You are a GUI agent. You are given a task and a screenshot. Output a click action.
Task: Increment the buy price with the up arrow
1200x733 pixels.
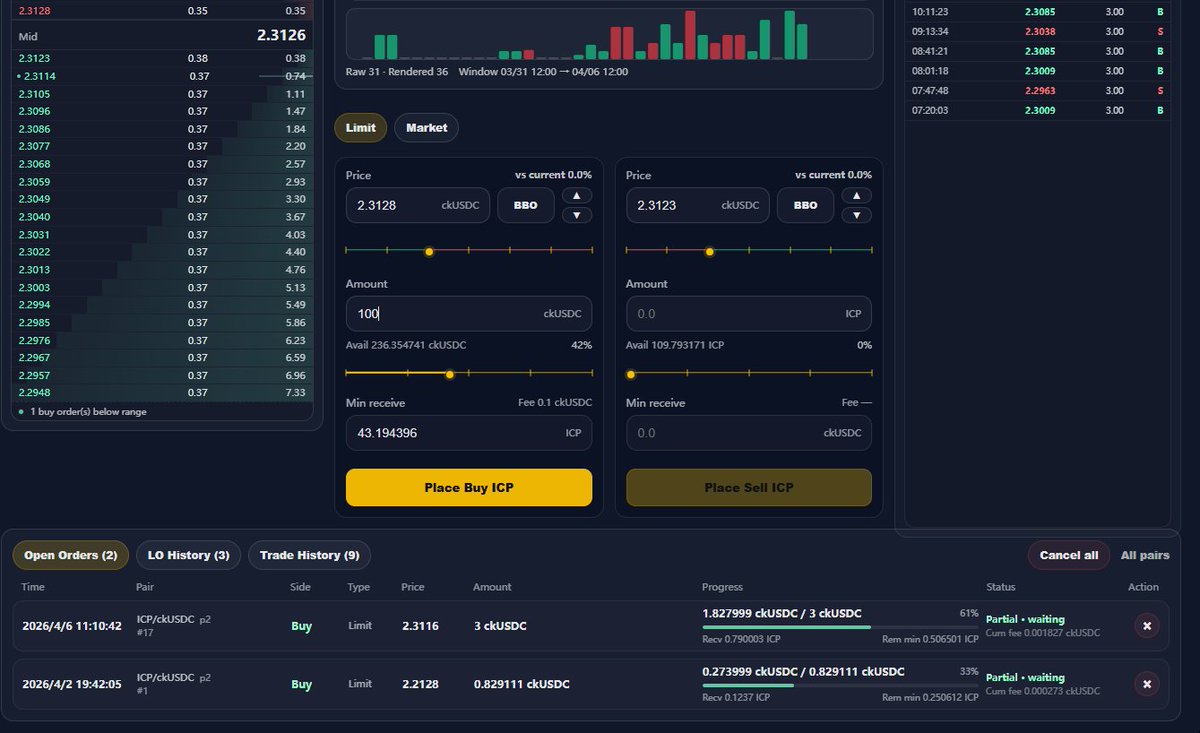click(576, 196)
